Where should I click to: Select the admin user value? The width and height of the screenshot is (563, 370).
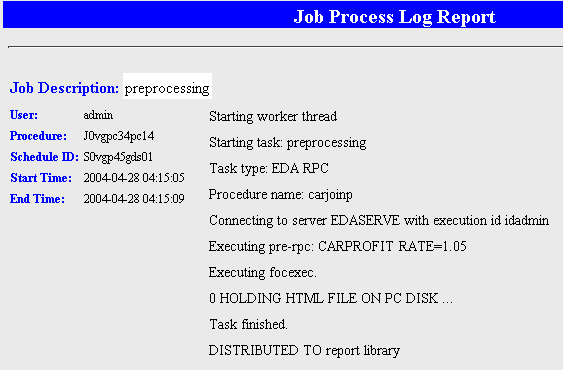click(x=98, y=115)
